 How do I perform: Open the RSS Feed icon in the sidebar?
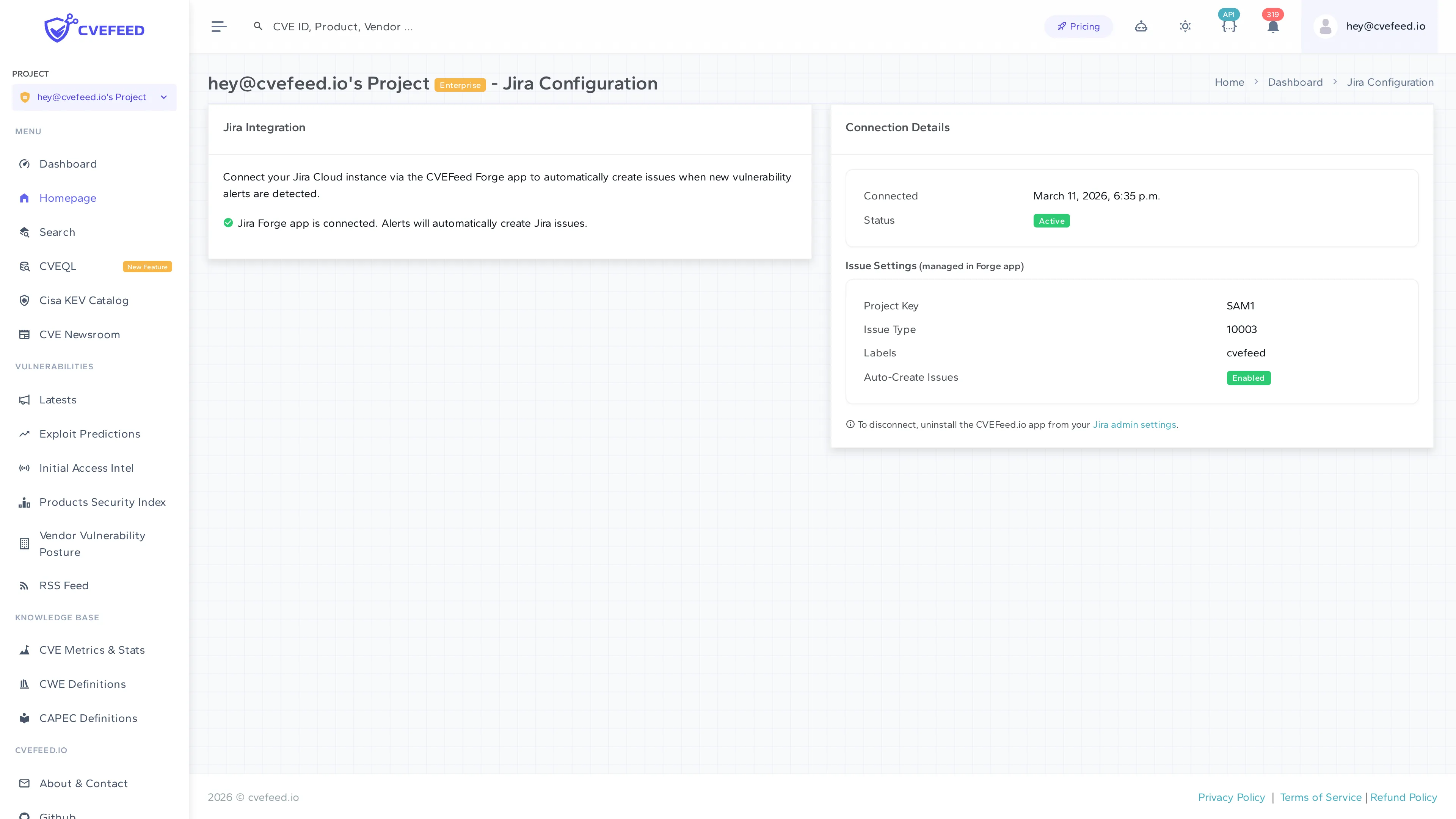[x=24, y=585]
